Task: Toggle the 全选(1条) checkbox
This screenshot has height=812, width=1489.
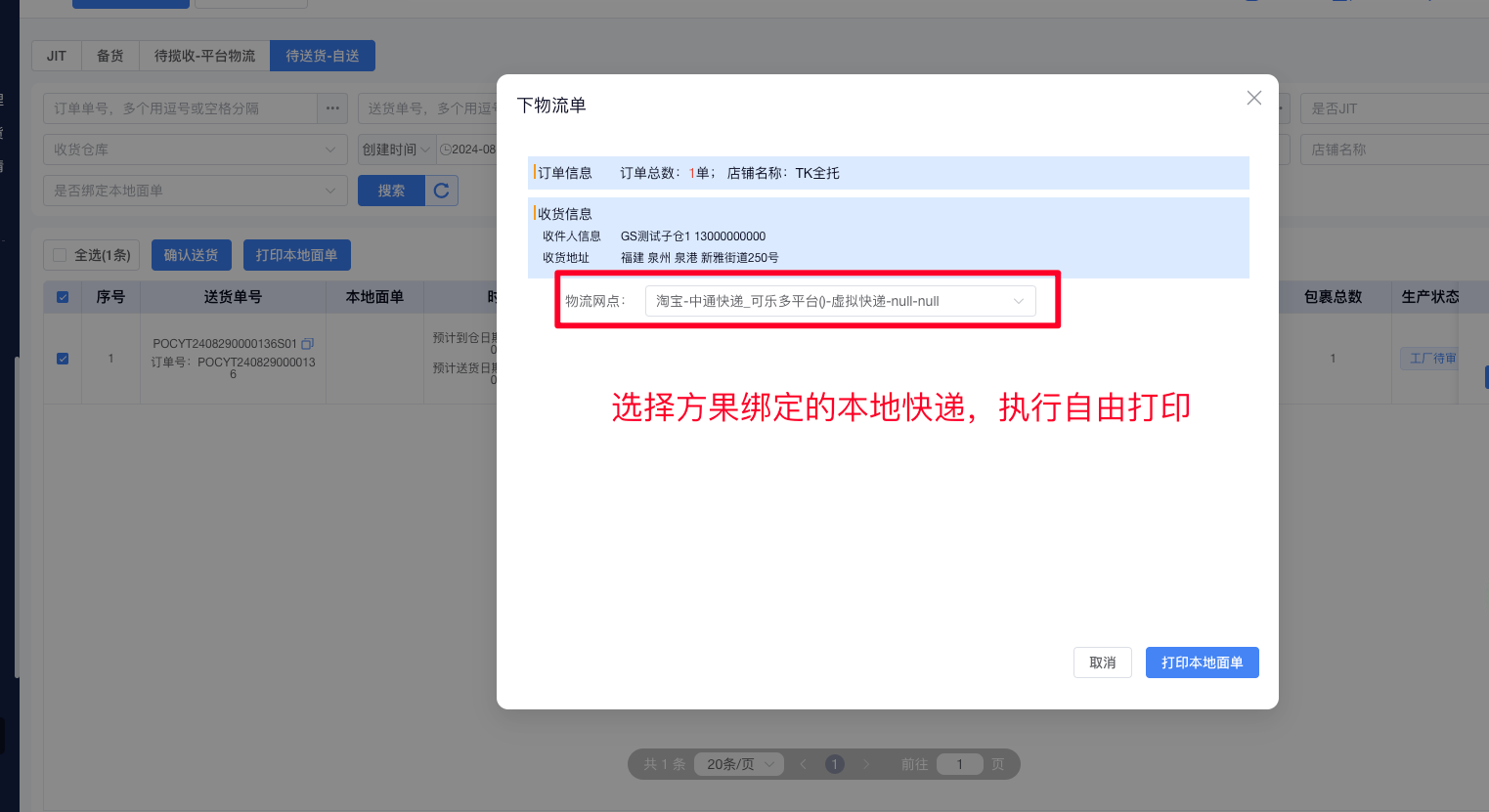Action: [60, 255]
